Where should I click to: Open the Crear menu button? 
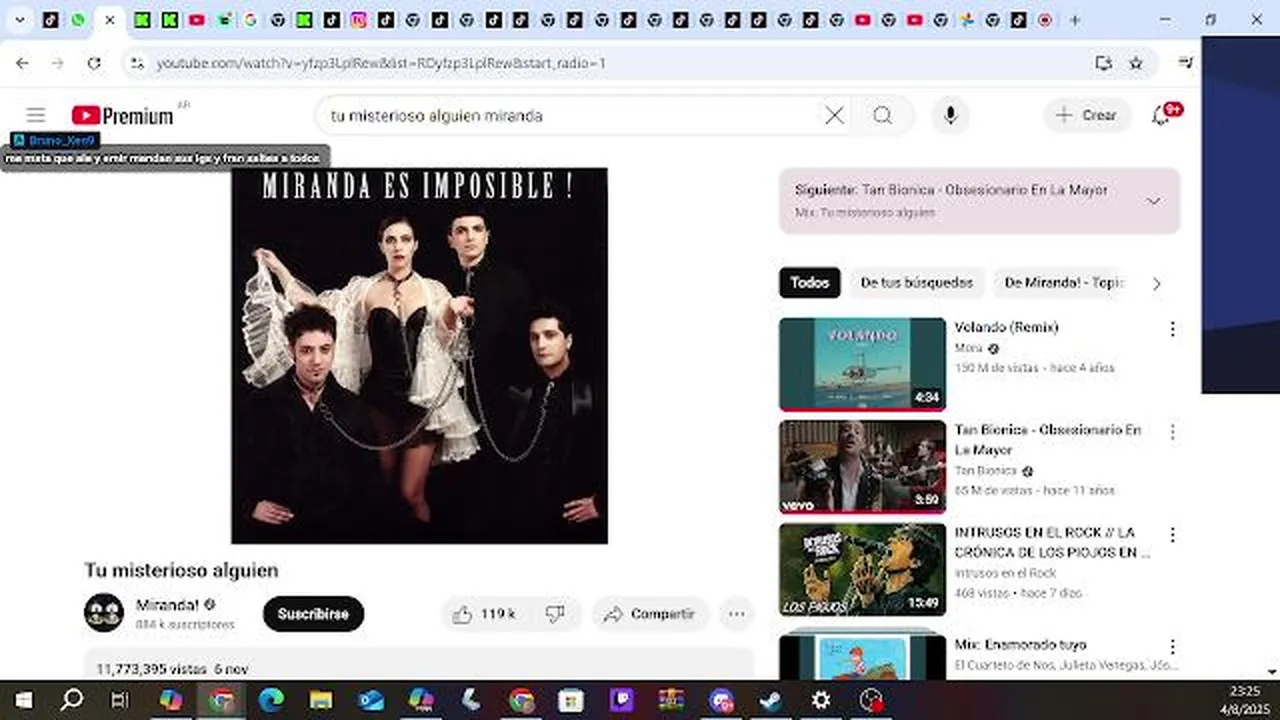point(1087,115)
